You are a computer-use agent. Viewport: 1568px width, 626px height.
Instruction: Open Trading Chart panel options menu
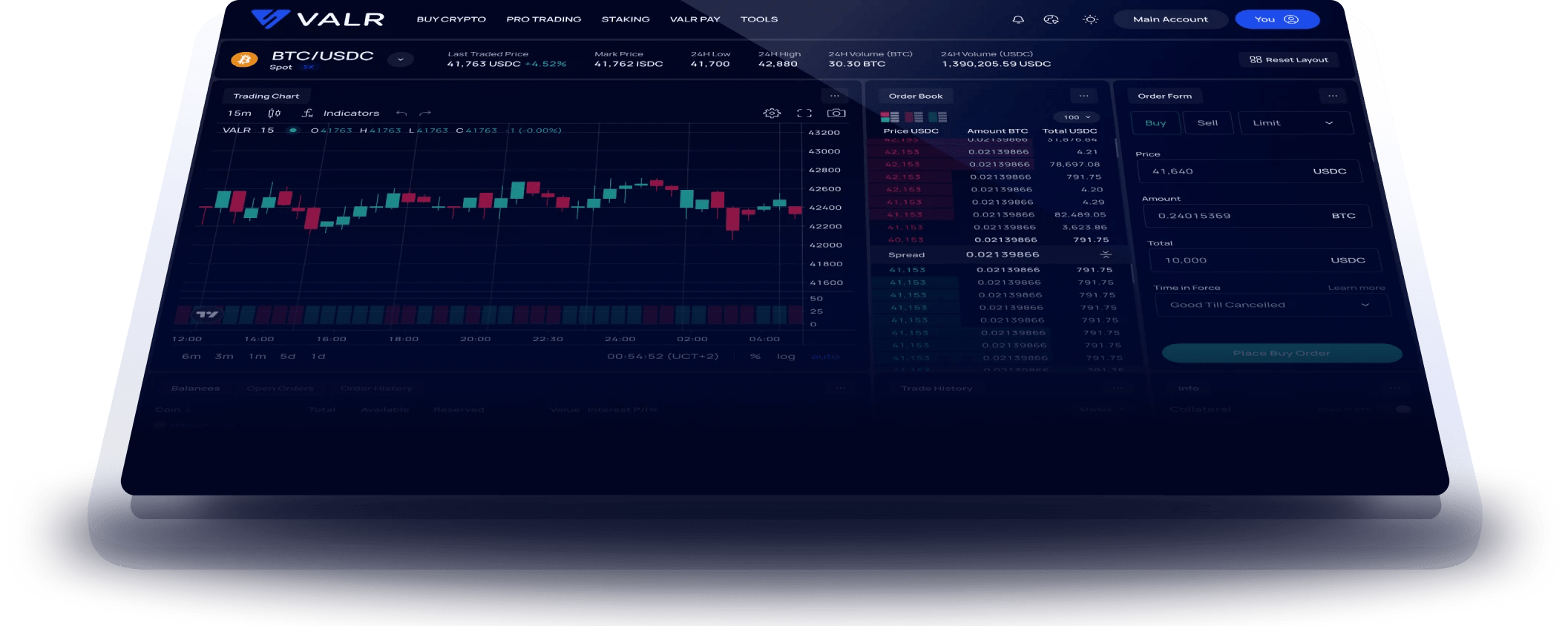point(835,96)
